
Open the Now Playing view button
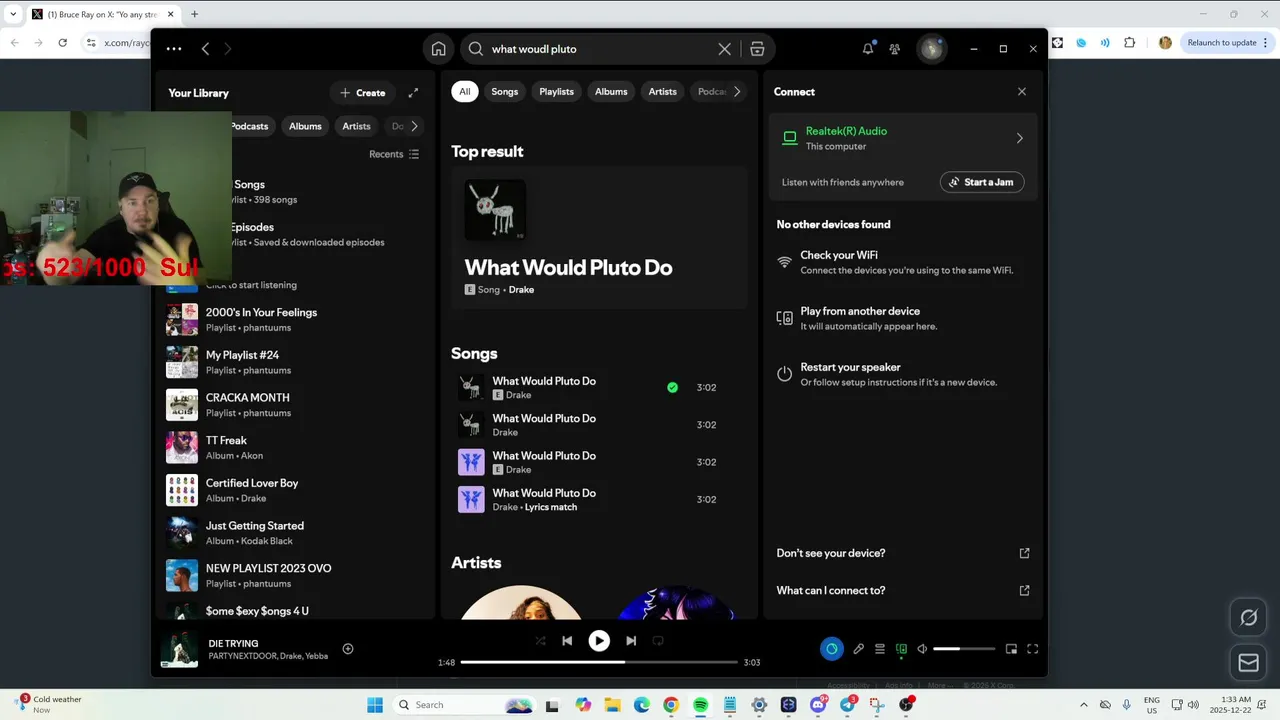click(x=832, y=649)
